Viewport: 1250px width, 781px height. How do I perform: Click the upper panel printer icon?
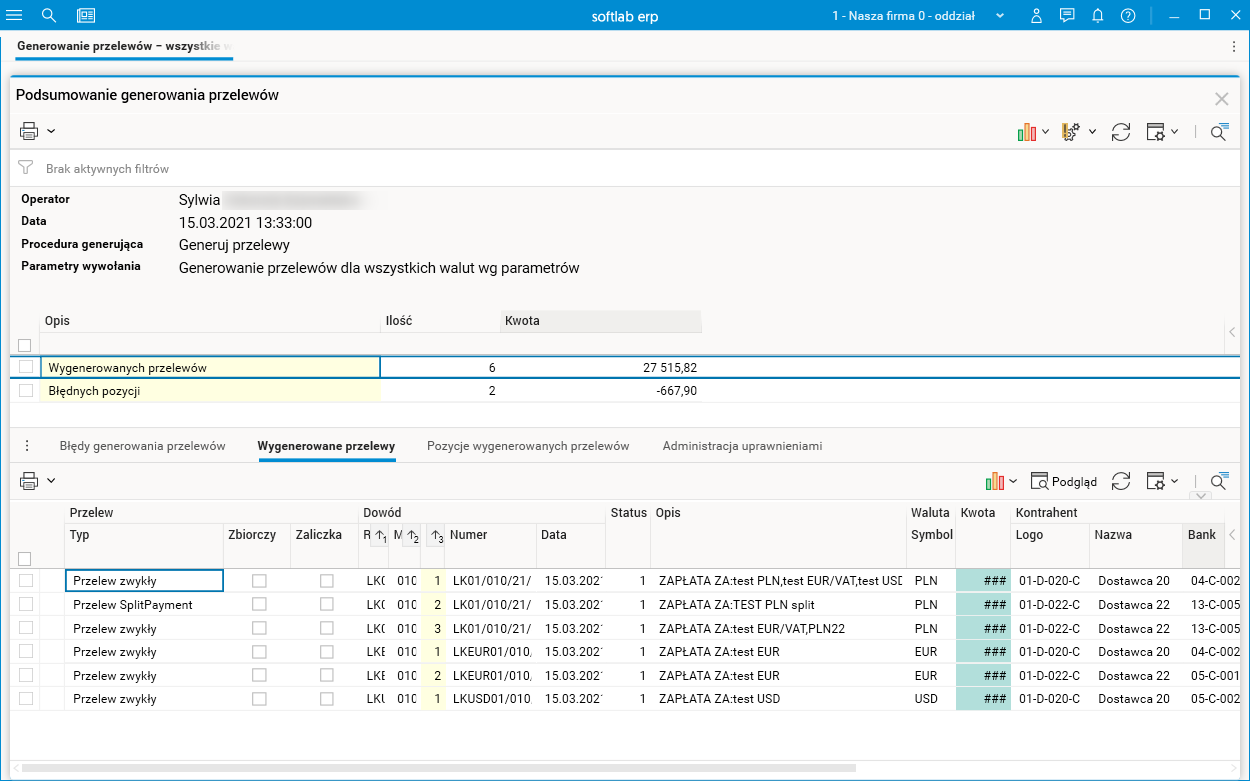29,131
